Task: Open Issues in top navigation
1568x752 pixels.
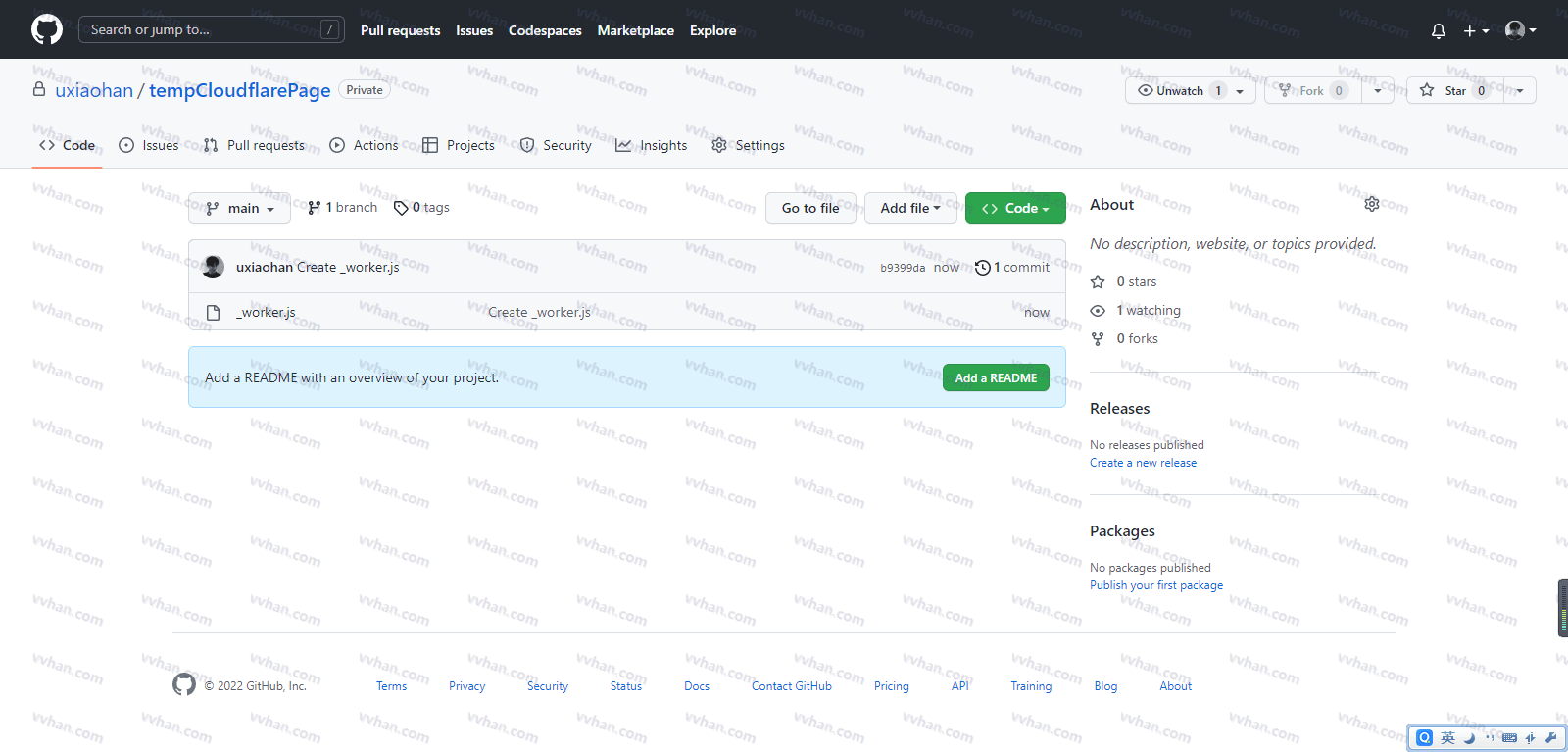Action: pyautogui.click(x=474, y=30)
